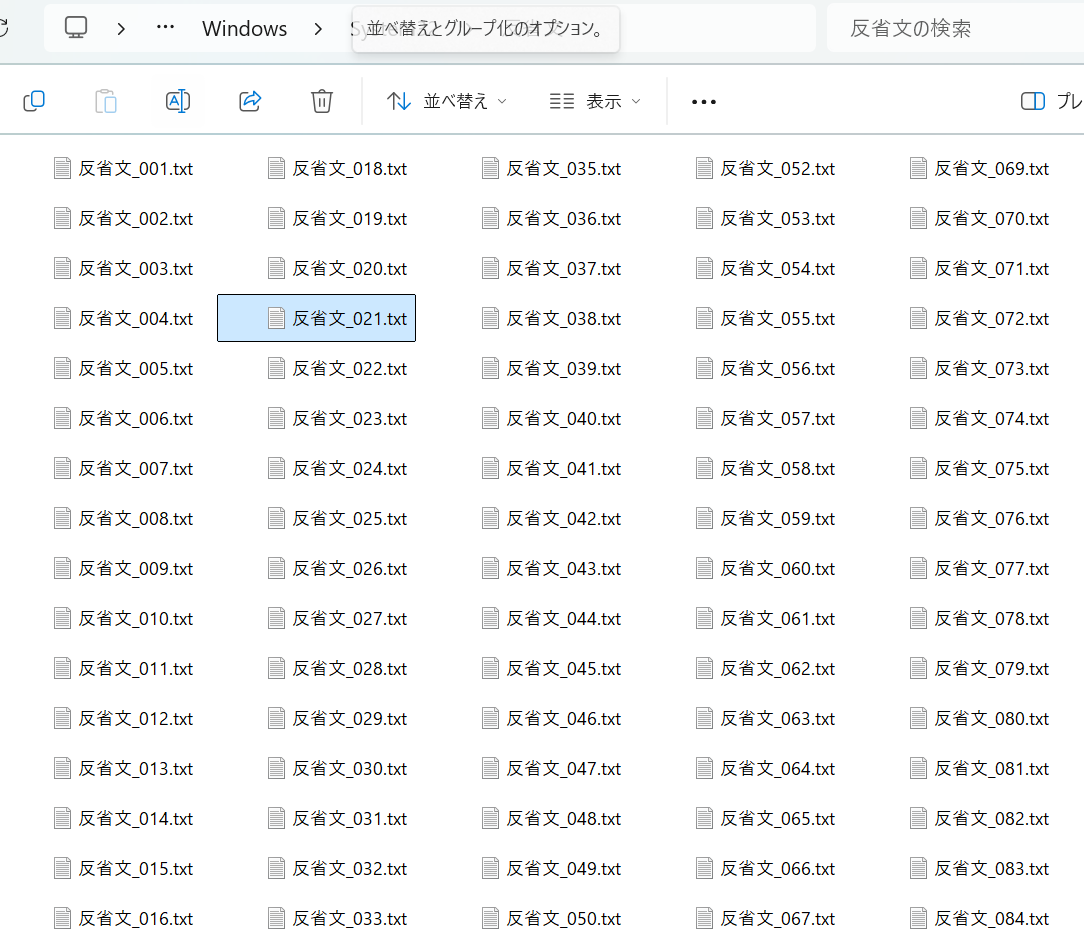Click the Windows folder in the breadcrumb
This screenshot has width=1084, height=946.
(244, 28)
